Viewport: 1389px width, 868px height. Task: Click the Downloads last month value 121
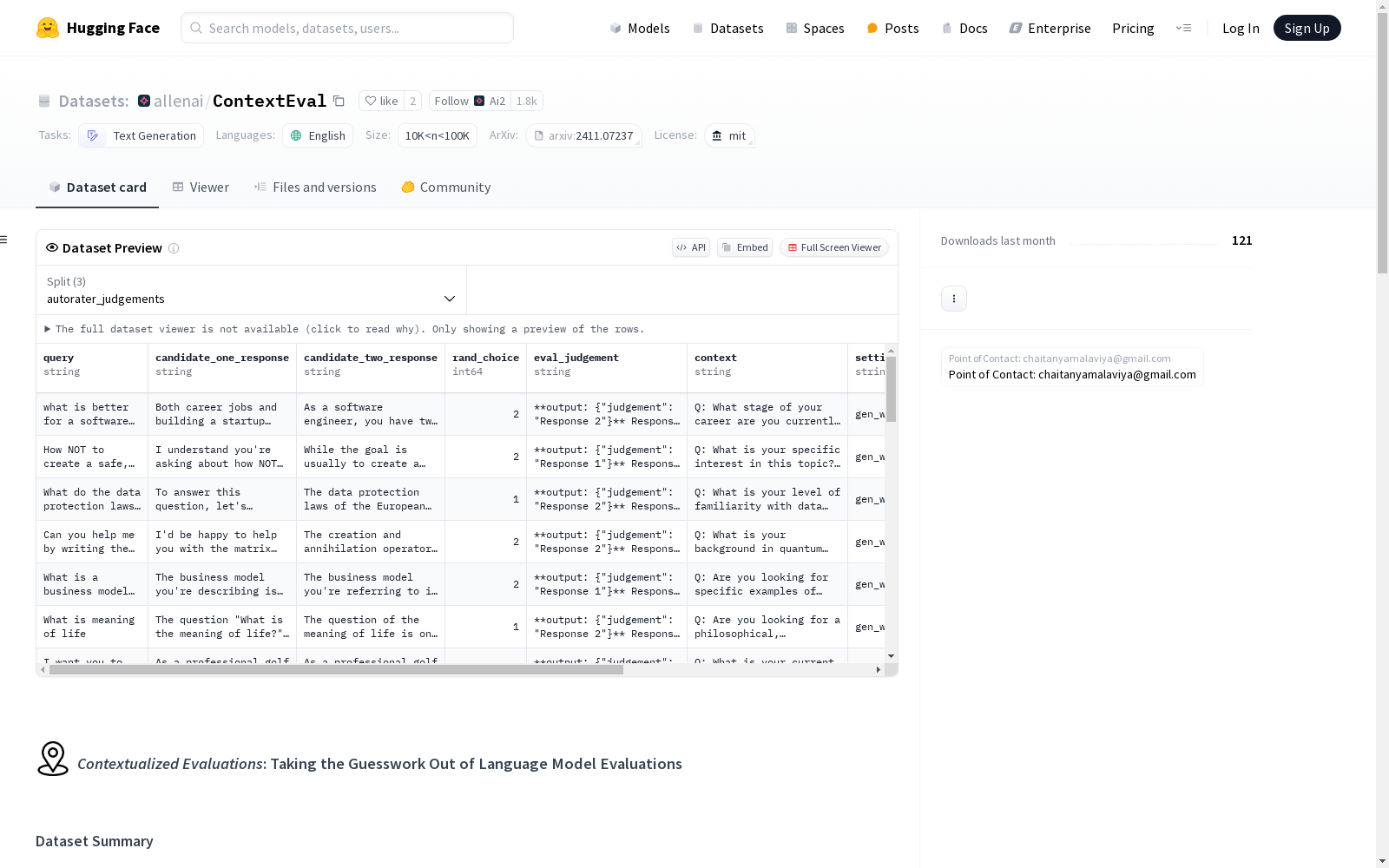pos(1242,240)
